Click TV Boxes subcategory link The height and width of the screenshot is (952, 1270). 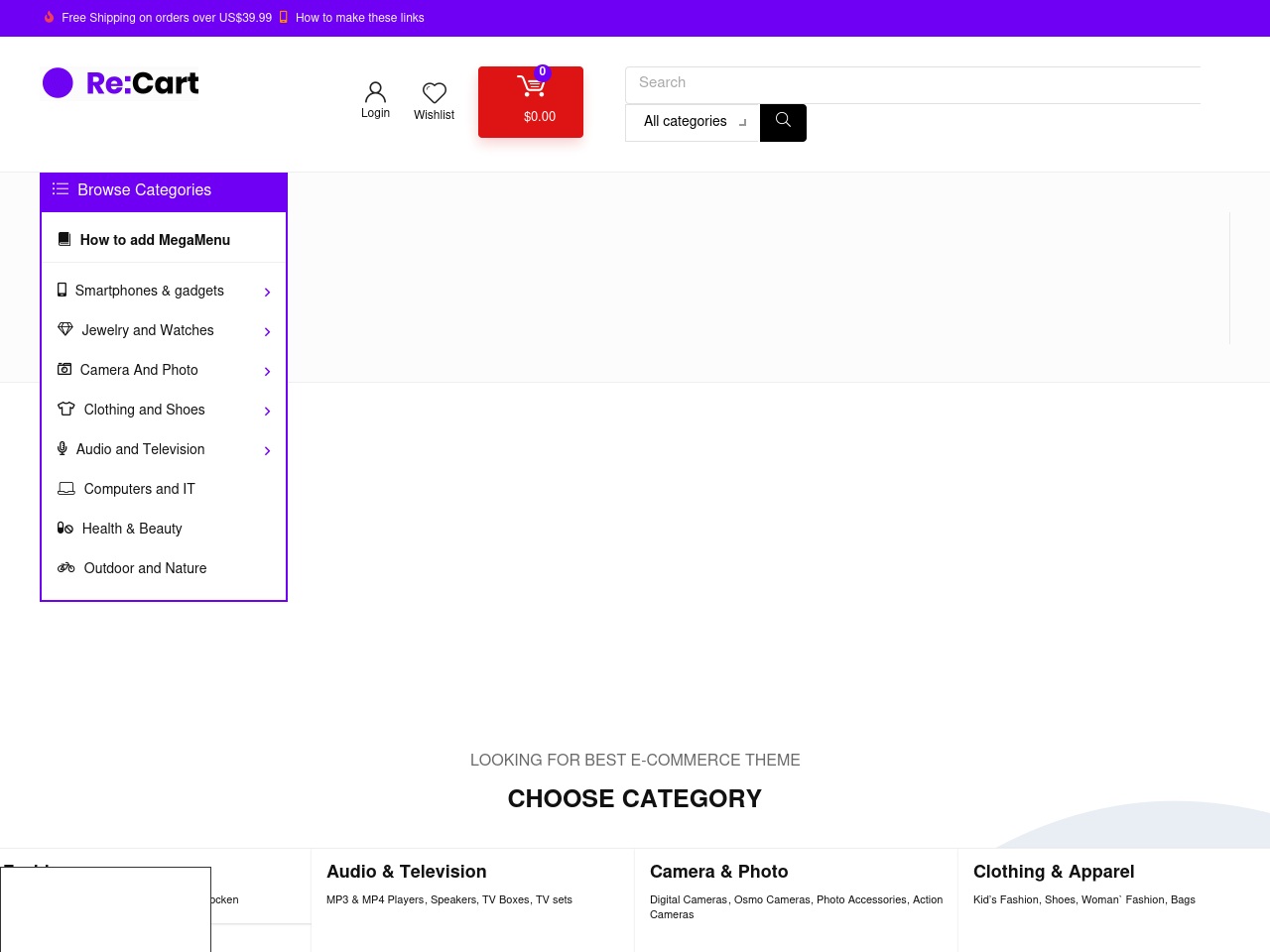click(506, 899)
